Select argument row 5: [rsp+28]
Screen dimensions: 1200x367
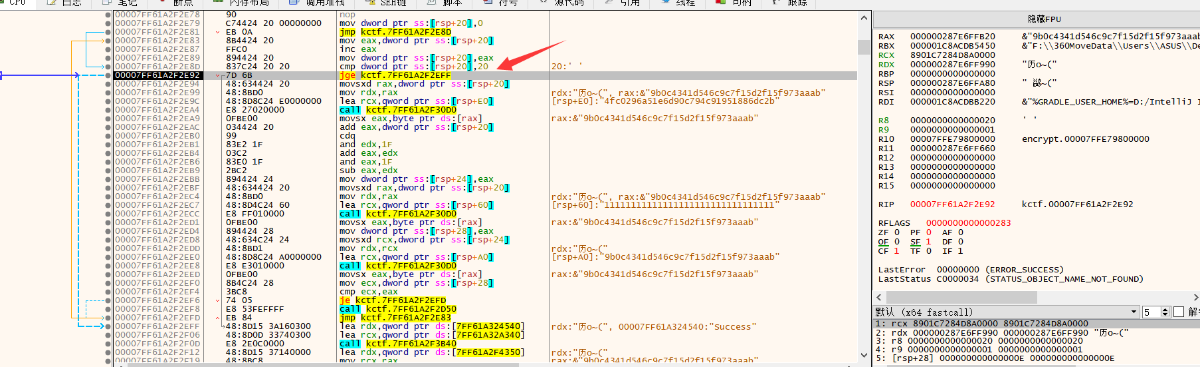tap(1037, 359)
